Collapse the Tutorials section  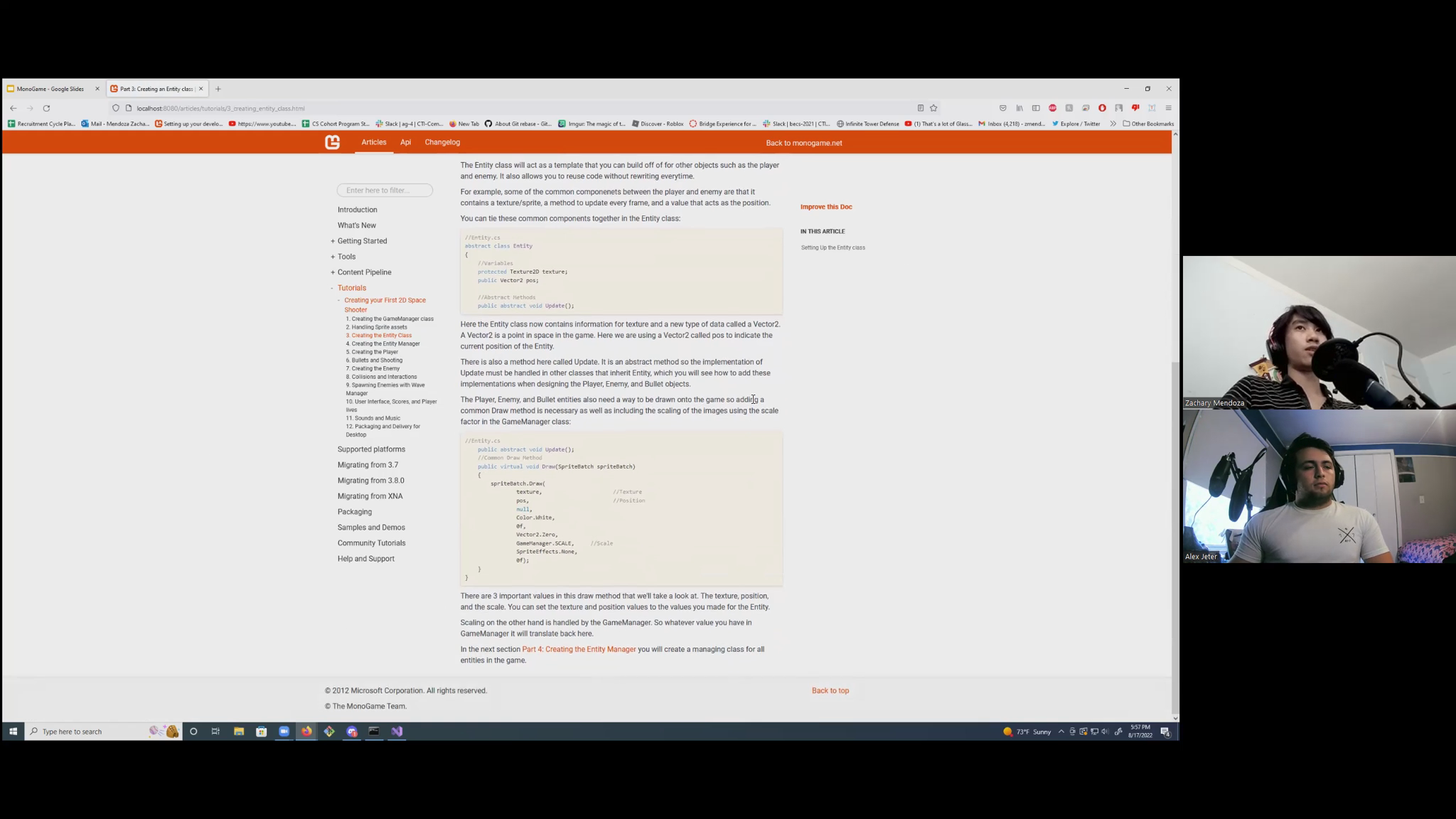332,288
